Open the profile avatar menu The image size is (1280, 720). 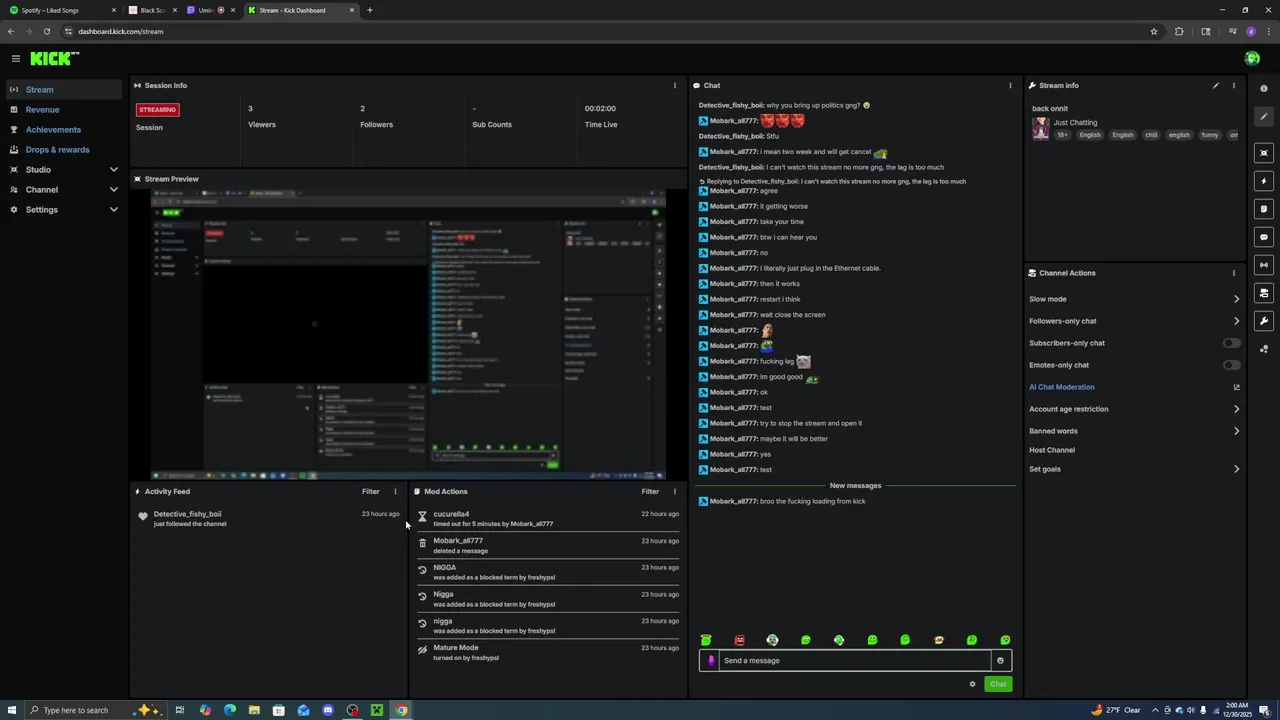click(x=1252, y=59)
